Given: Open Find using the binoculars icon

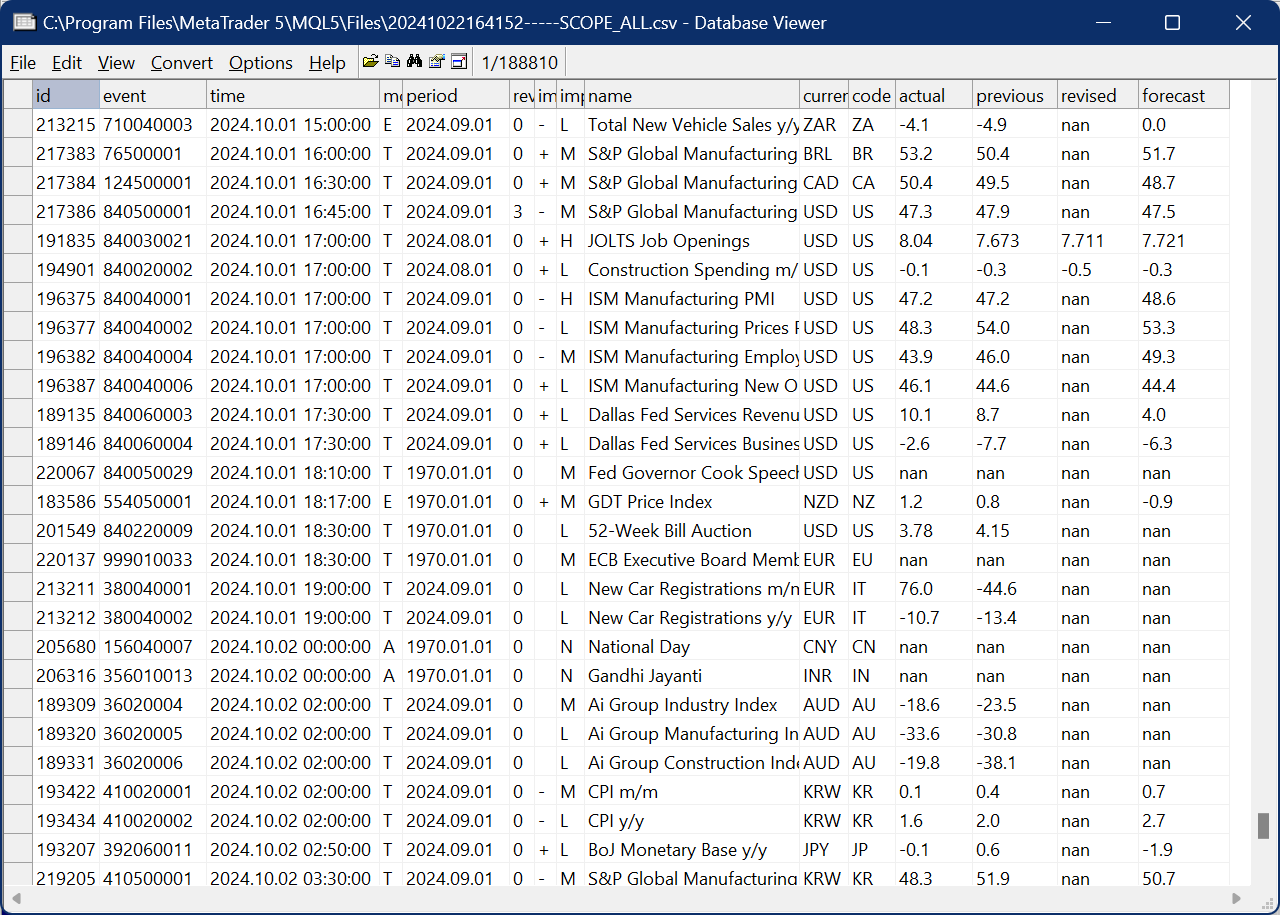Looking at the screenshot, I should tap(414, 61).
